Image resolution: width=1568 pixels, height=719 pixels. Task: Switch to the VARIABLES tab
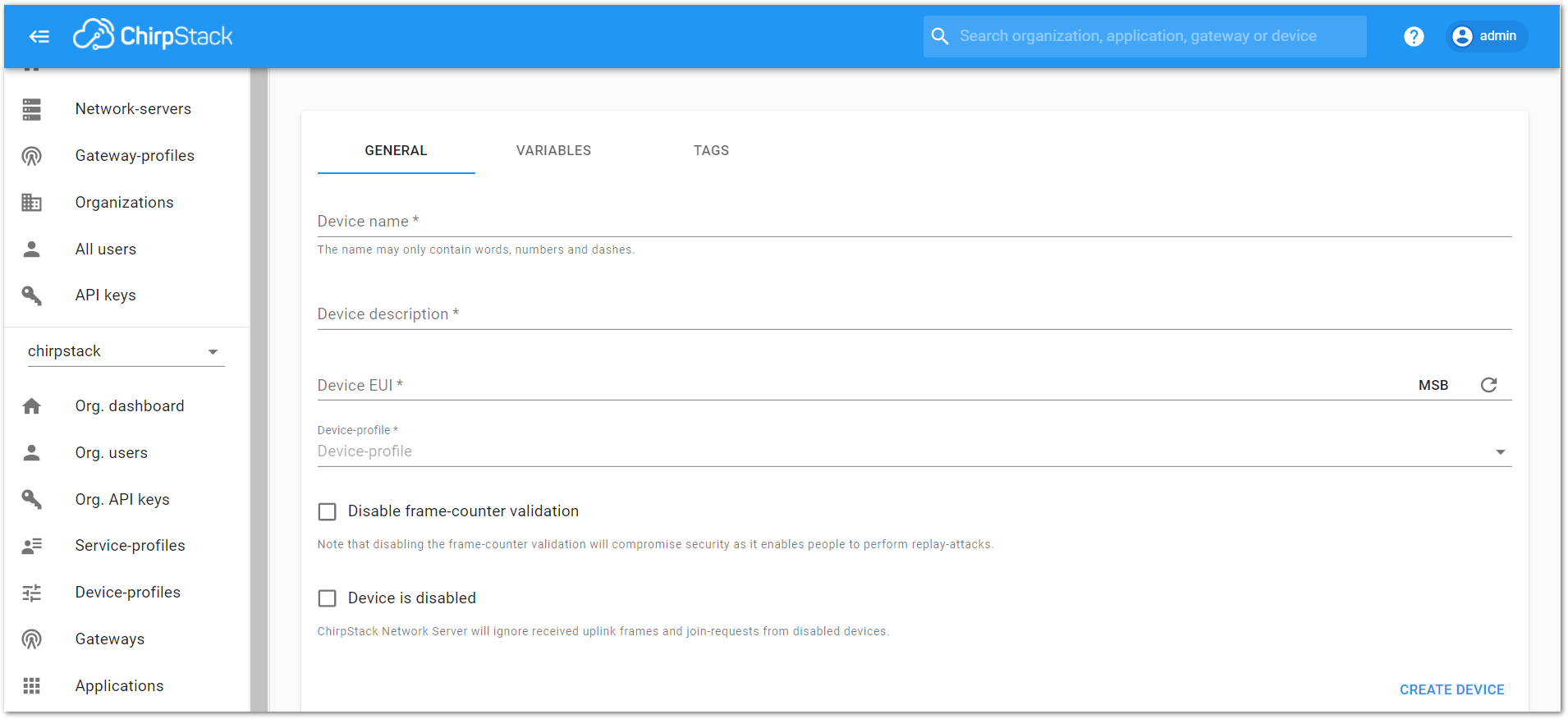pos(554,151)
